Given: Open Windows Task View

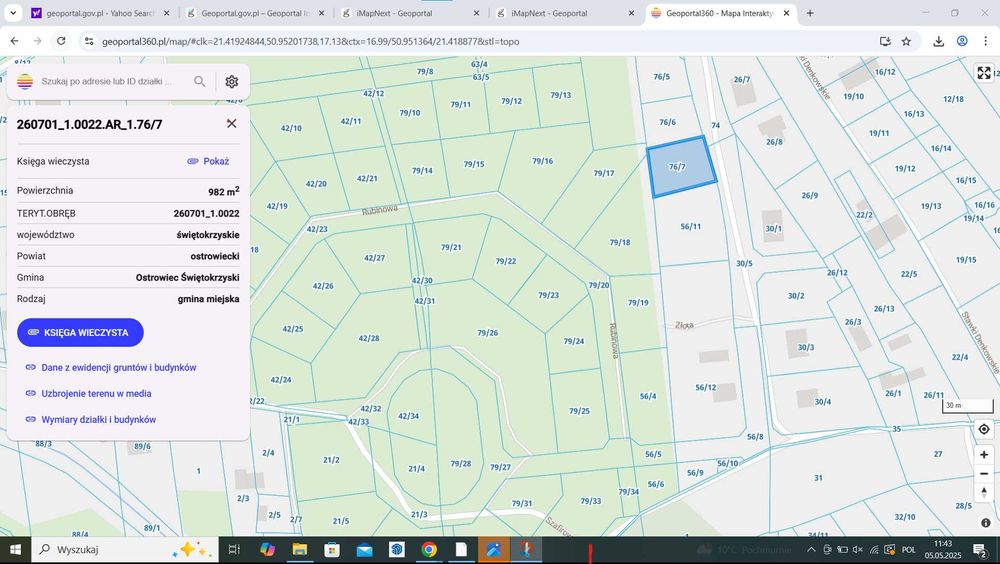Looking at the screenshot, I should click(x=234, y=549).
